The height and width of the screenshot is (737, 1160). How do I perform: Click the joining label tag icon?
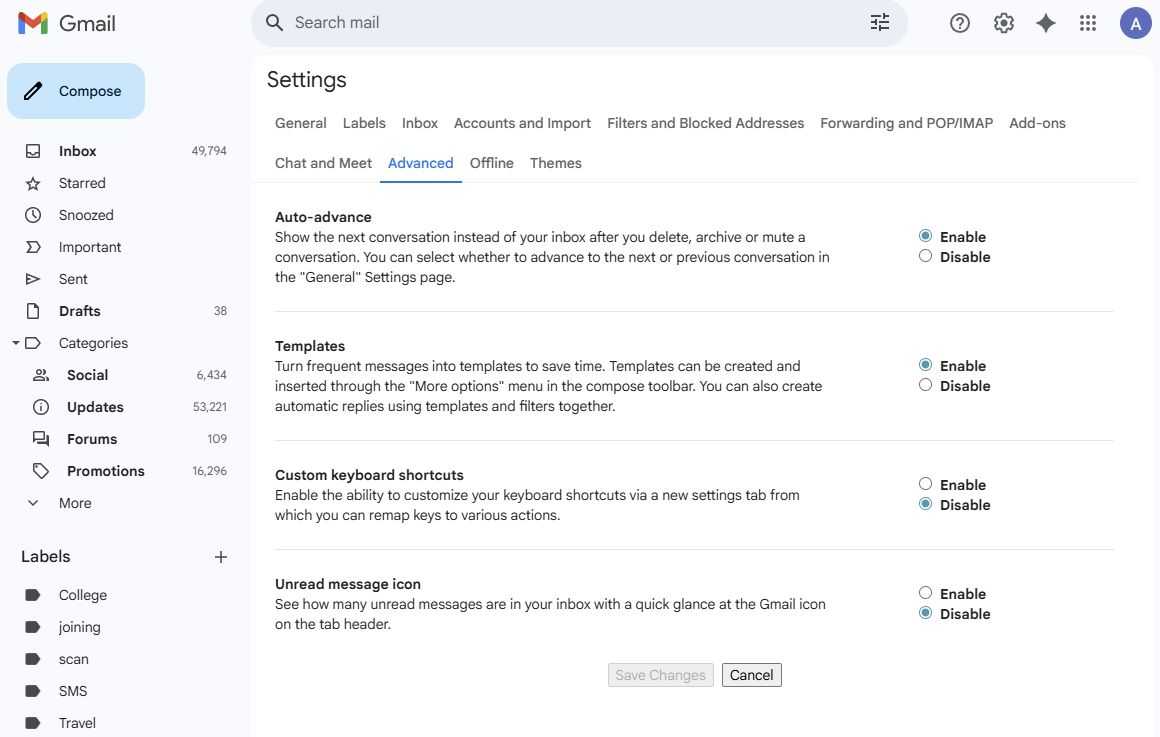click(x=33, y=627)
